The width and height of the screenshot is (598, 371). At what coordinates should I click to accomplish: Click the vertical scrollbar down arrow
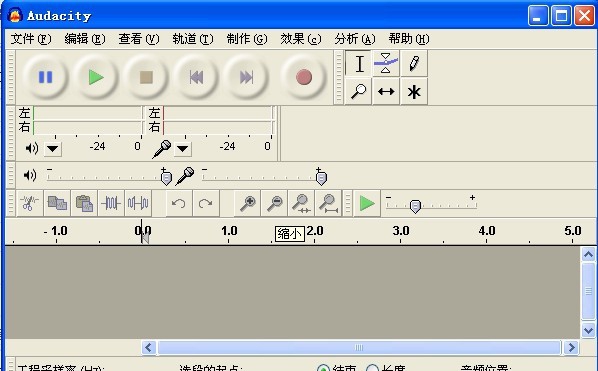588,330
